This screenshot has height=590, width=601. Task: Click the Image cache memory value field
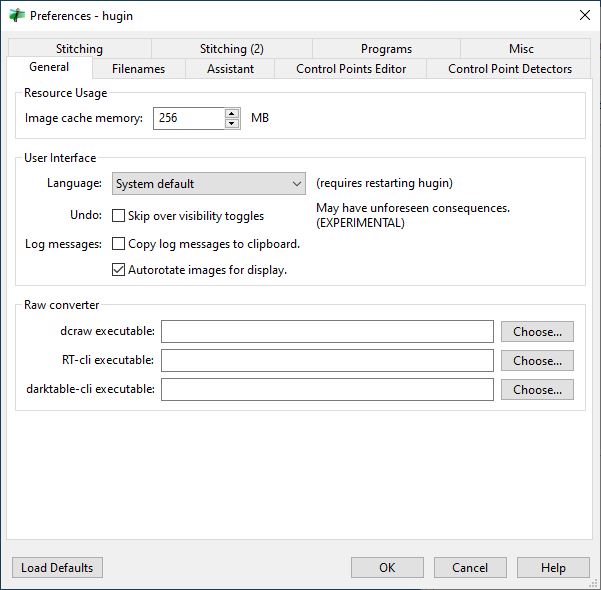[x=189, y=118]
